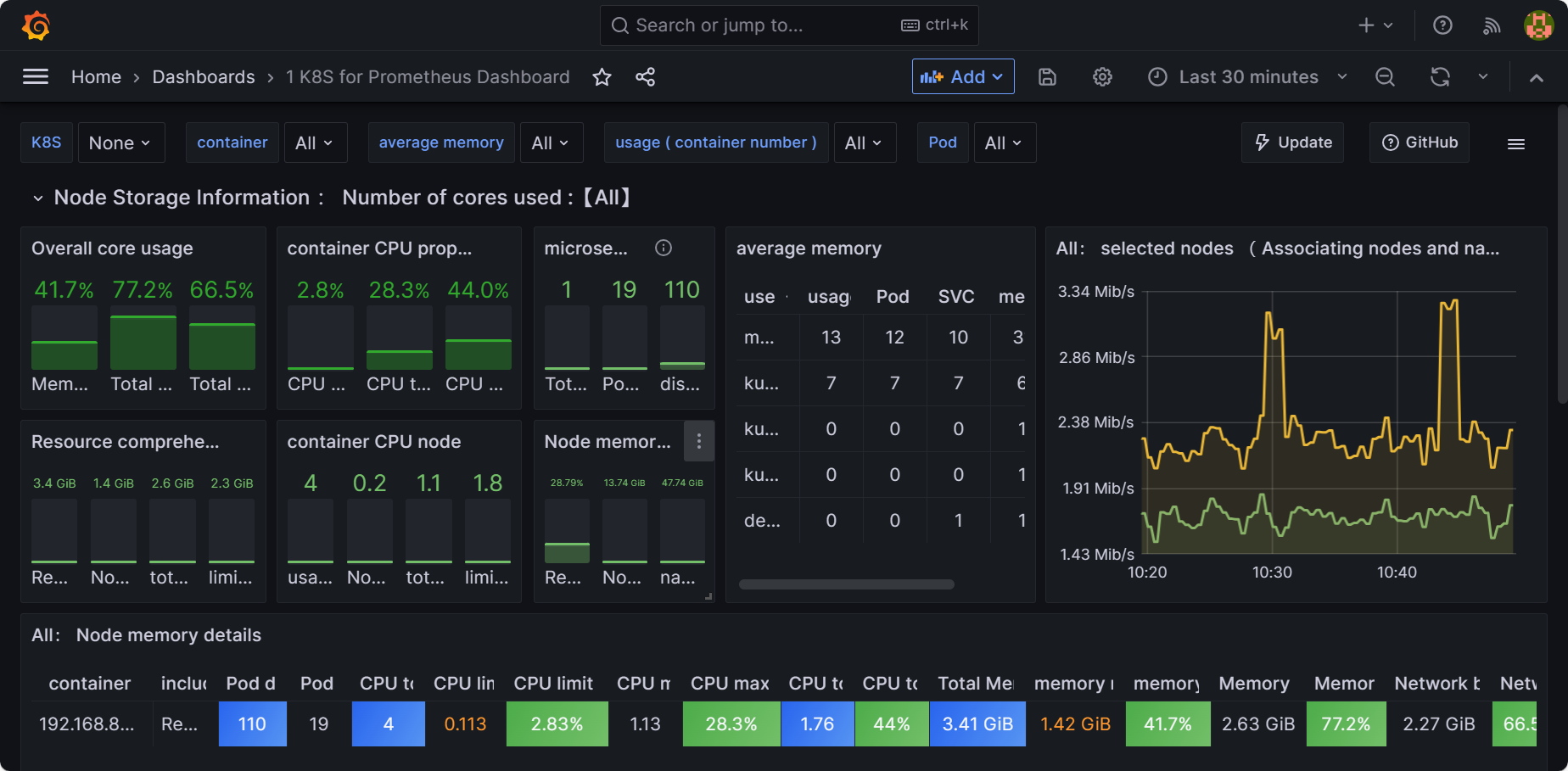Click the 2.83% CPU limit cell
This screenshot has width=1568, height=771.
557,724
